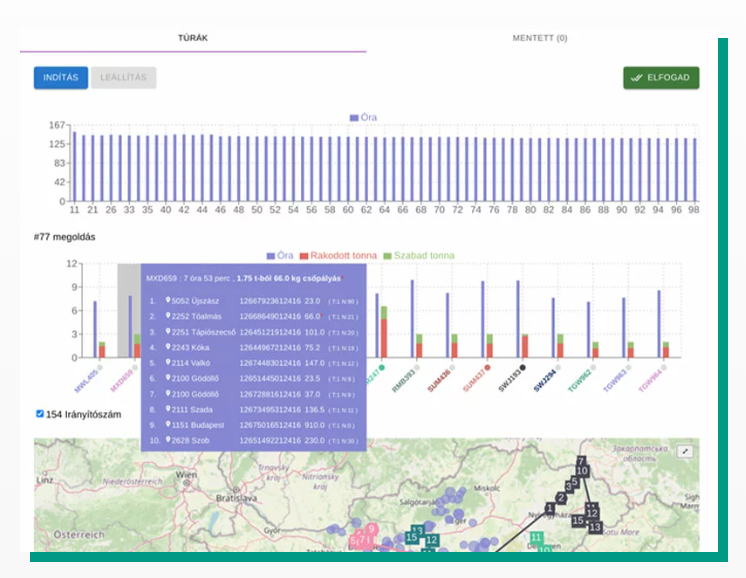The height and width of the screenshot is (578, 746).
Task: Click the location pin beside 2628 Szob
Action: point(168,440)
